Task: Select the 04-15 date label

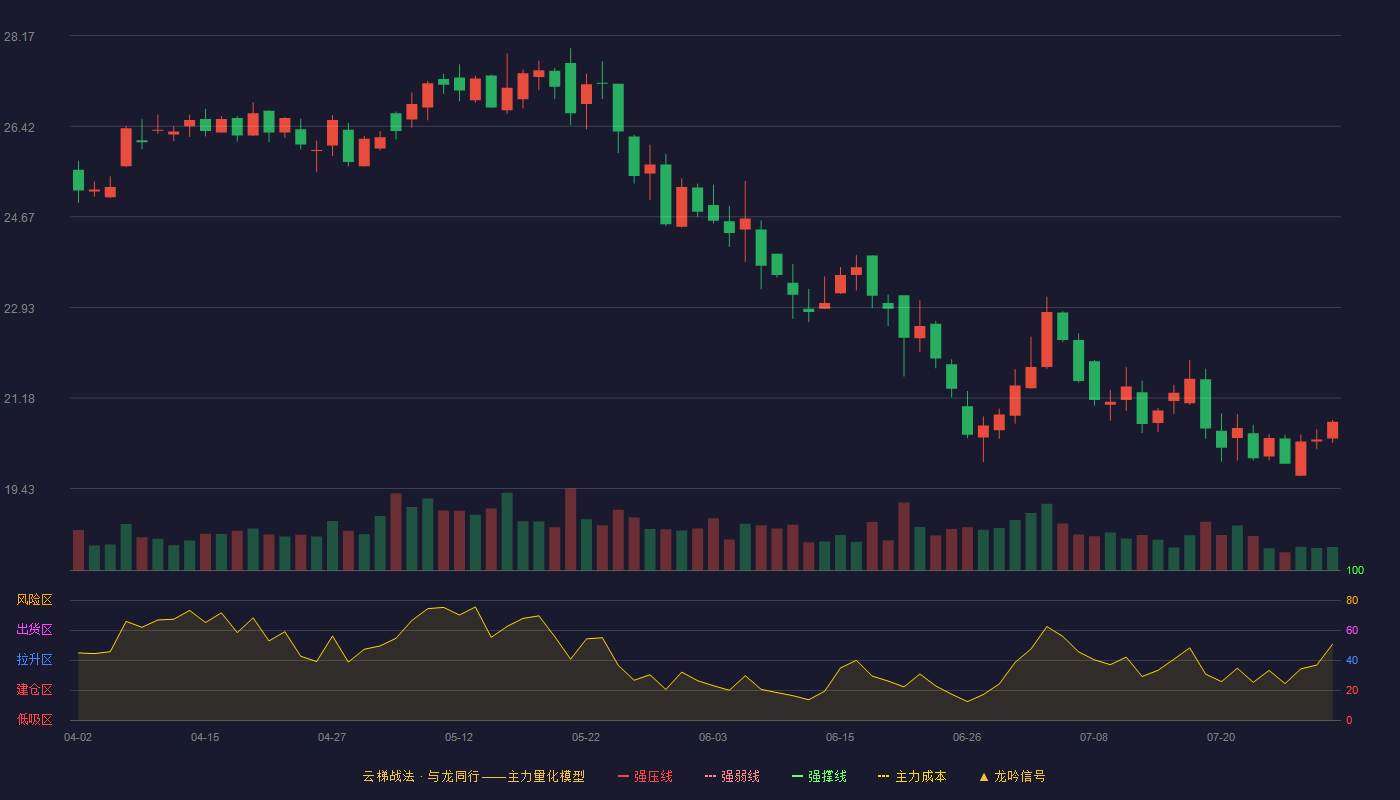Action: click(205, 737)
